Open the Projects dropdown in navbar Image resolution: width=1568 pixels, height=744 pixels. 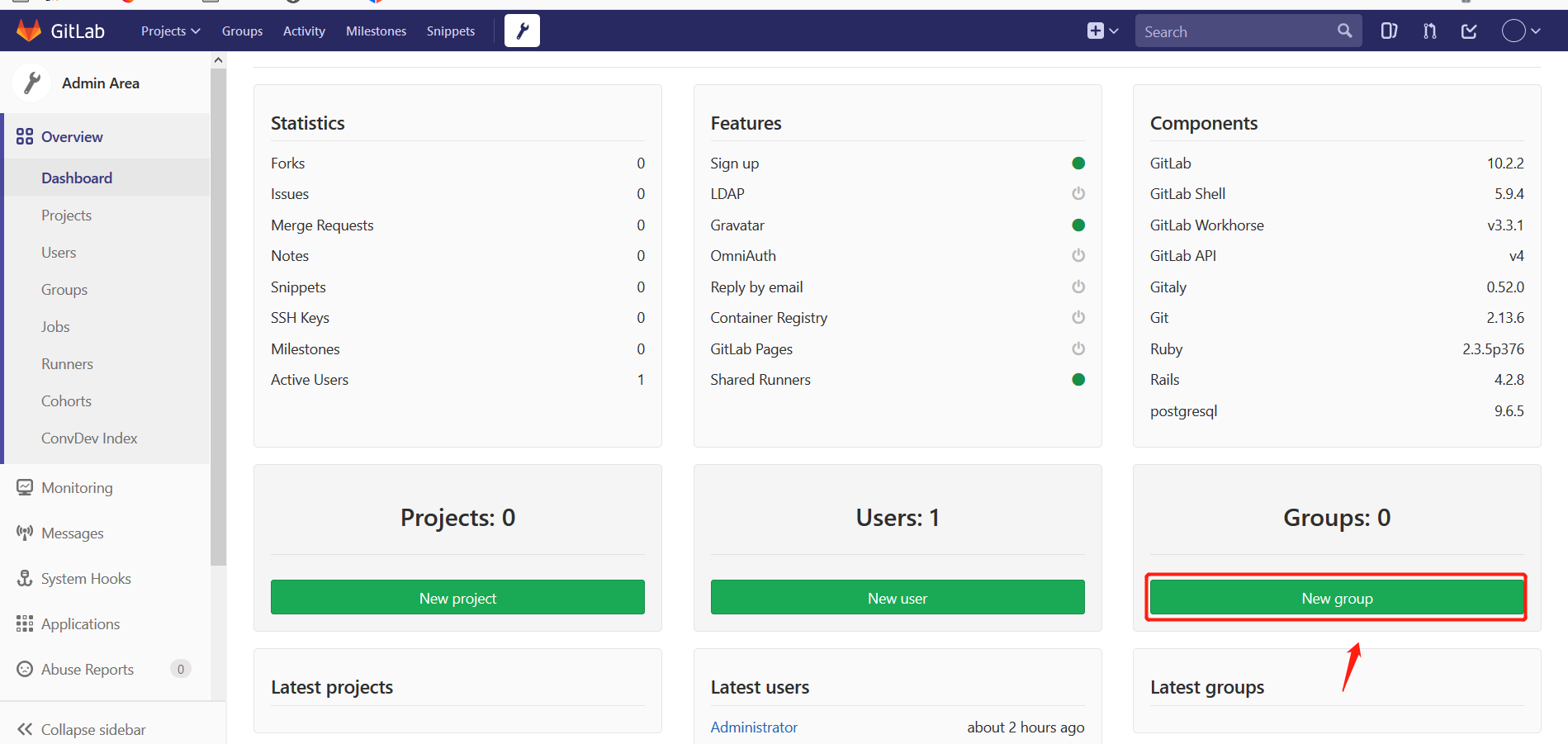click(x=170, y=31)
